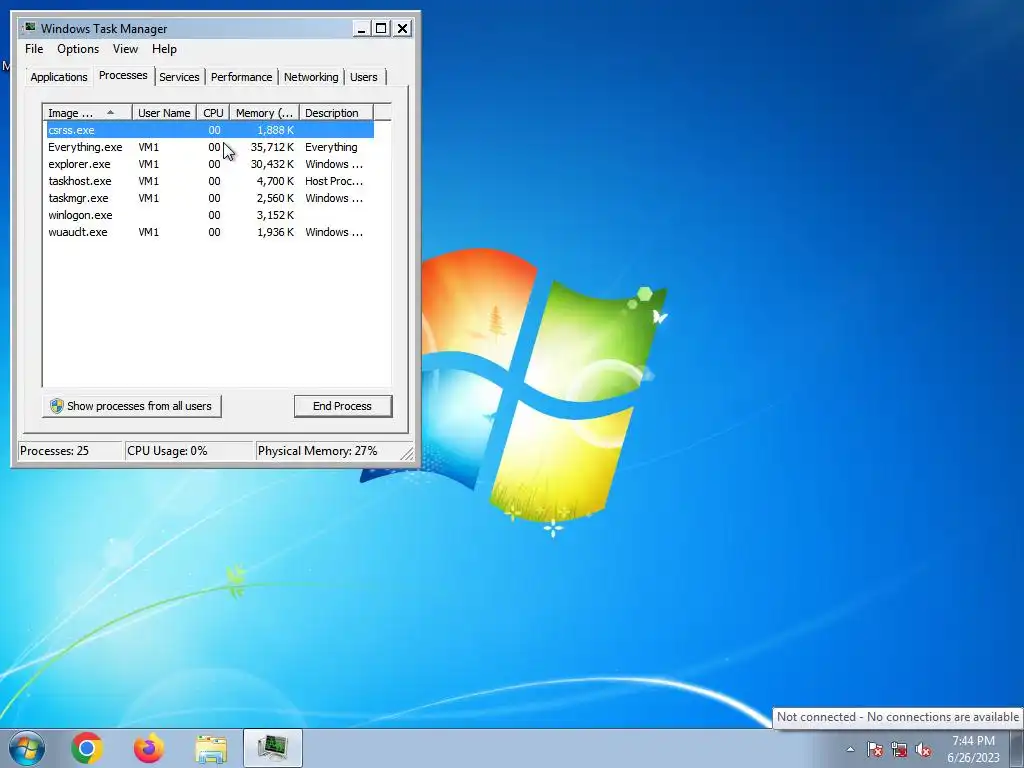1024x768 pixels.
Task: Click End Process button
Action: [343, 406]
